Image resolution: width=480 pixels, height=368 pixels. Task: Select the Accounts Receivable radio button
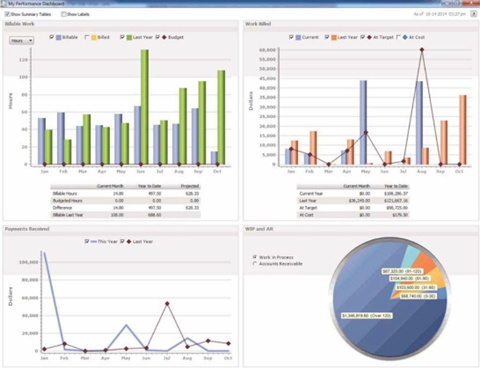pyautogui.click(x=255, y=263)
